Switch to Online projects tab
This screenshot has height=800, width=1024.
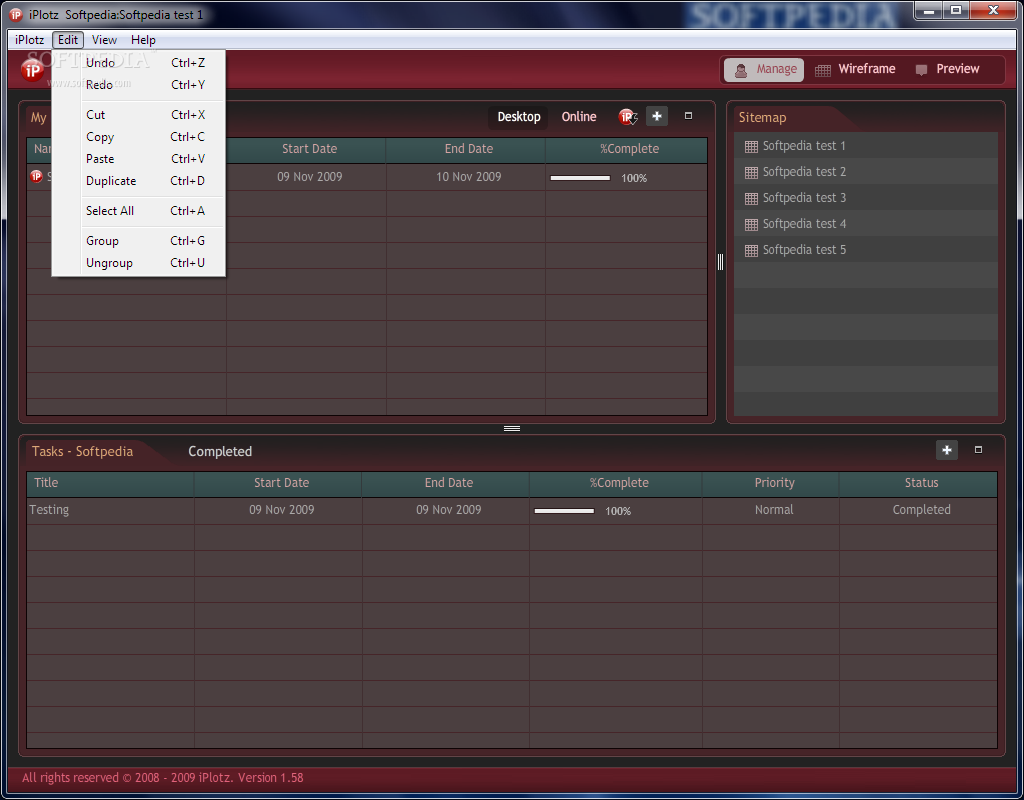(x=579, y=117)
